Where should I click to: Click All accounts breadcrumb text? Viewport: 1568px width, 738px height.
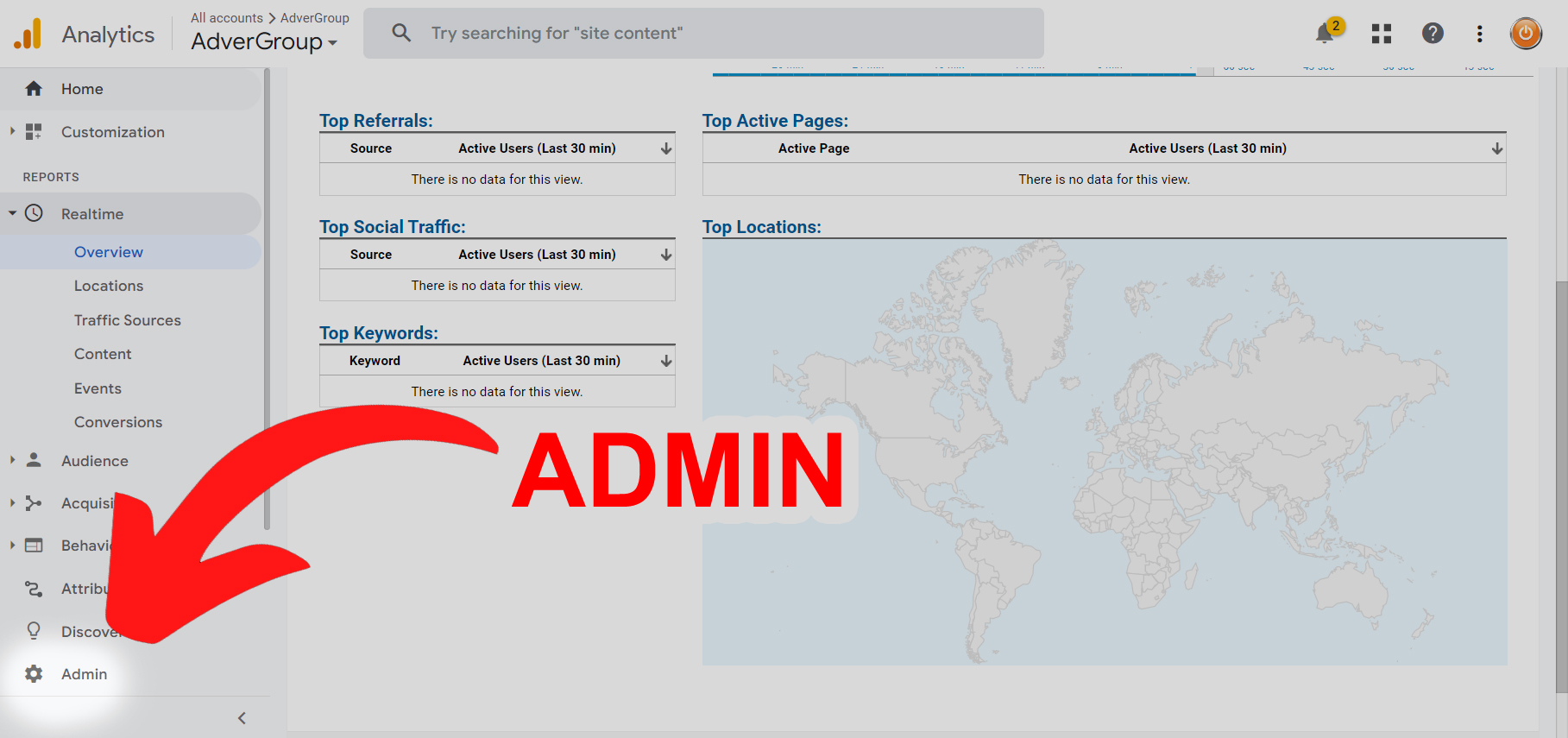(x=227, y=17)
